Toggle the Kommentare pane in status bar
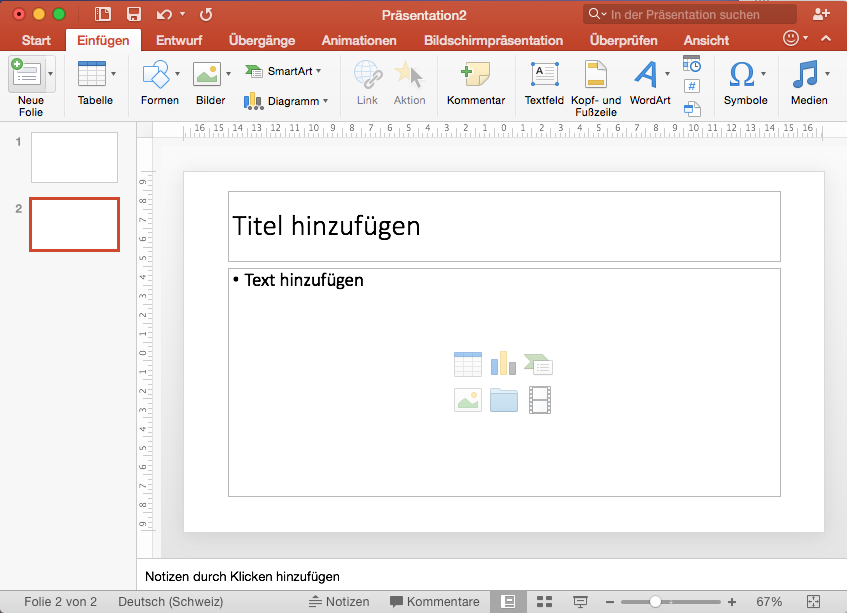This screenshot has width=847, height=613. click(x=434, y=602)
